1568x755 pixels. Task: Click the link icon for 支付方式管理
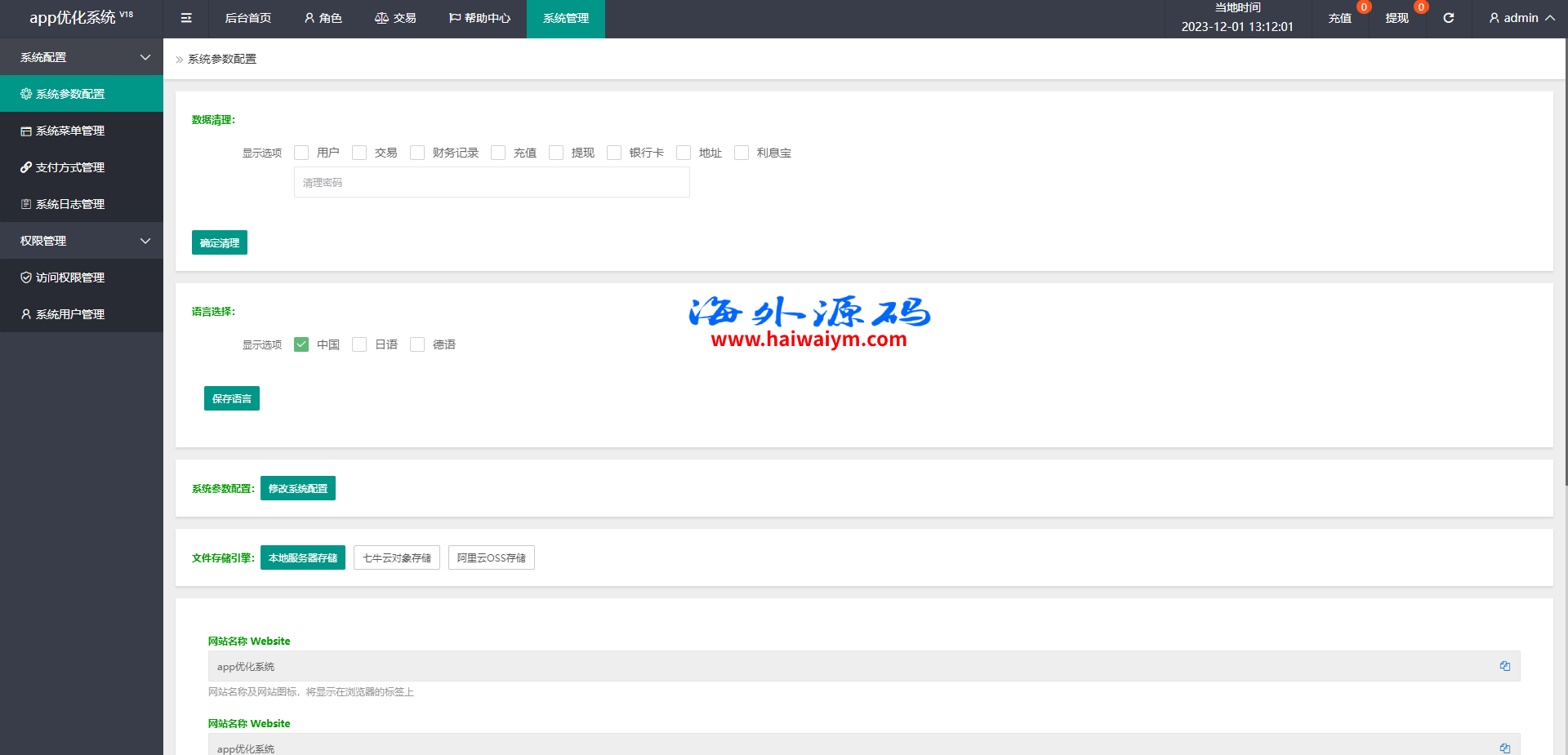26,167
